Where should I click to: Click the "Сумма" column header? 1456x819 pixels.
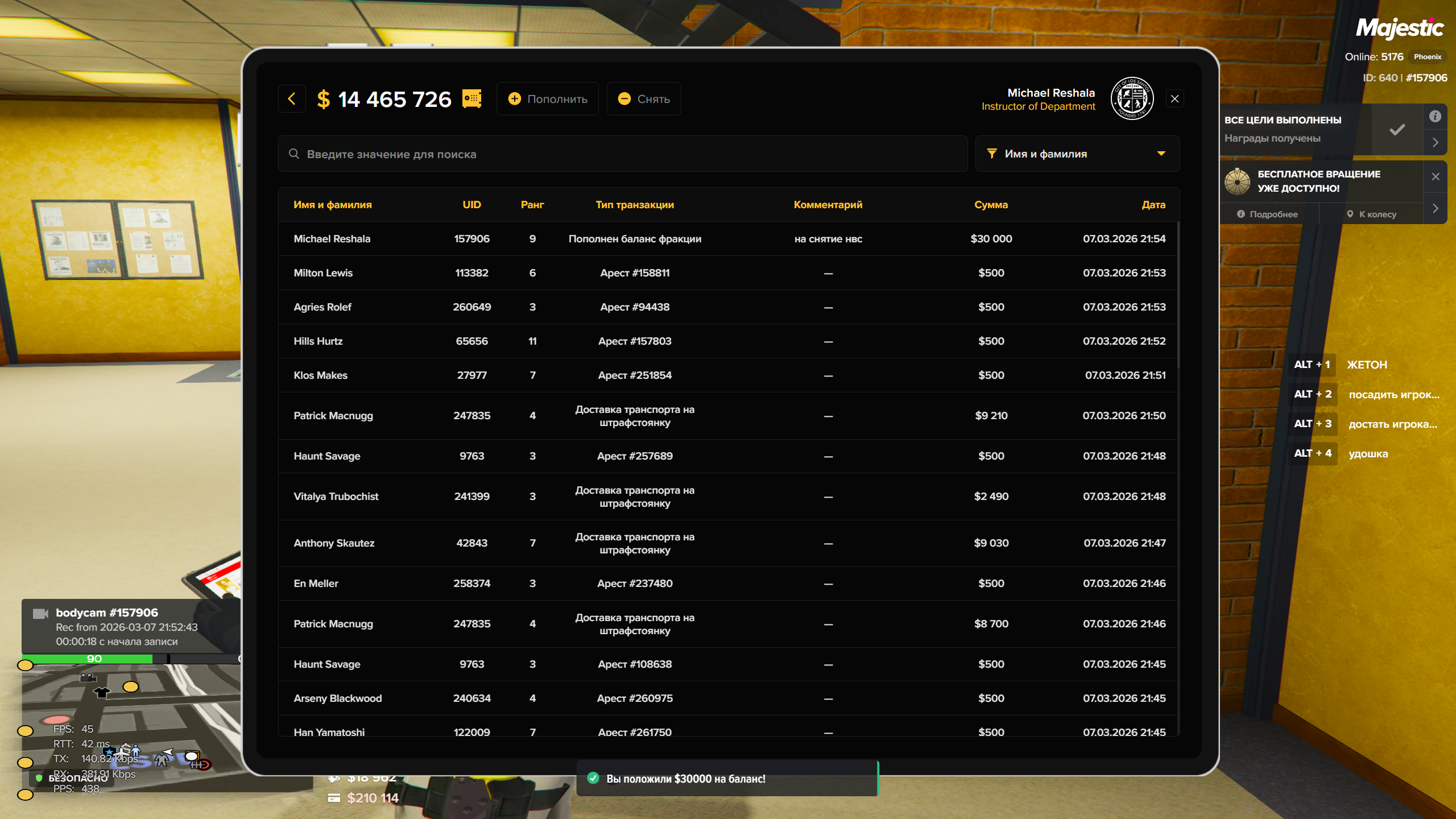[x=991, y=205]
